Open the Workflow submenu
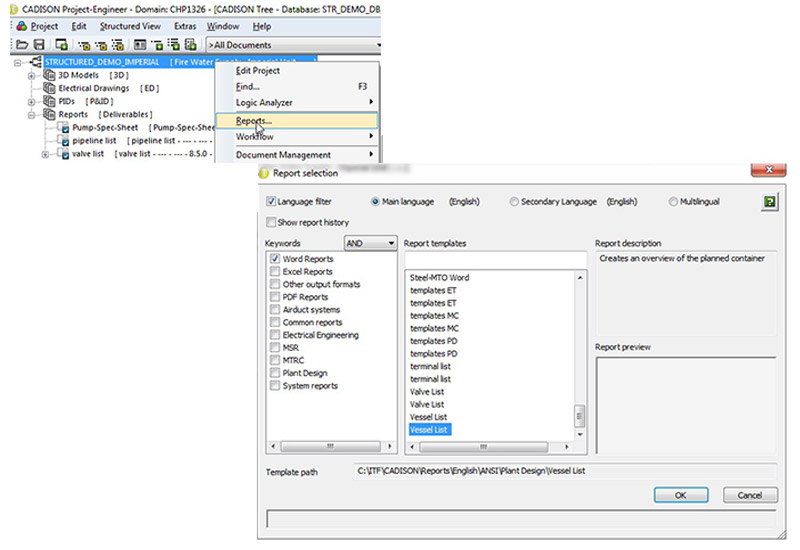Screen dimensions: 800x550 point(297,137)
